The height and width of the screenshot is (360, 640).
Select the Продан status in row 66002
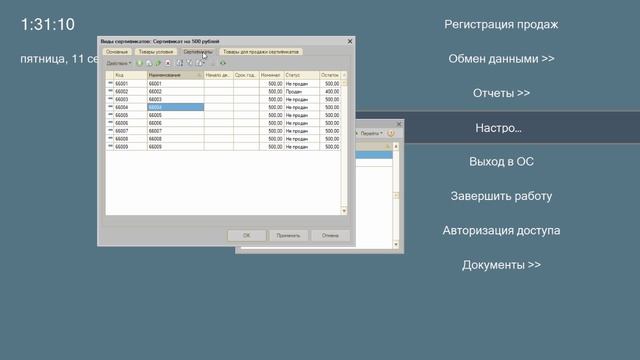(x=302, y=91)
